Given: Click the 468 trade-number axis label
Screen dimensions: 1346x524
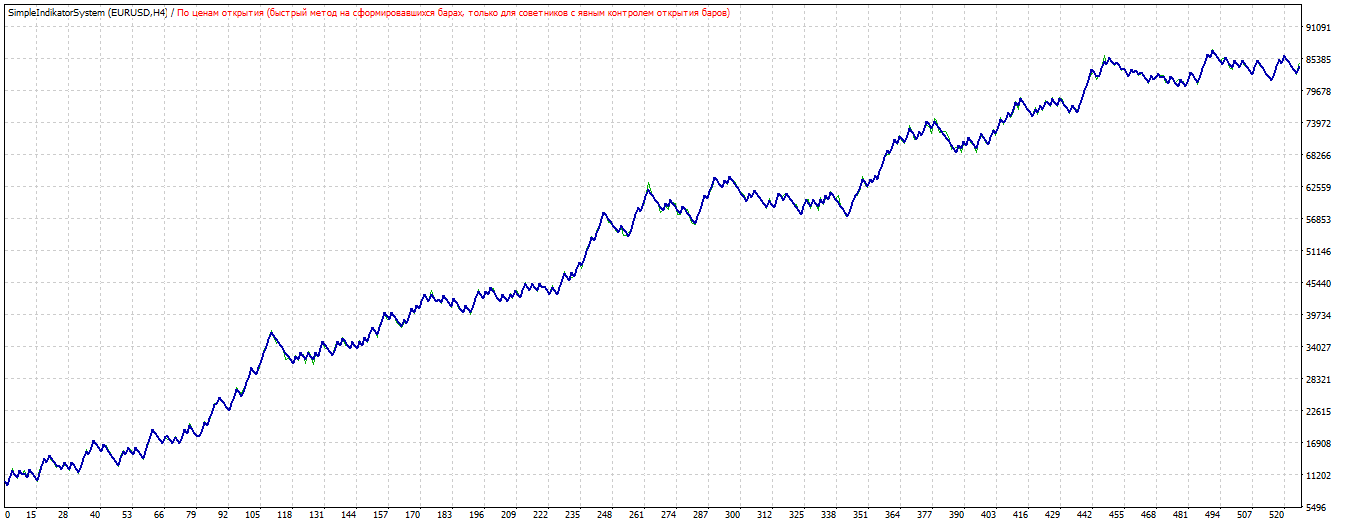Looking at the screenshot, I should pos(1149,515).
